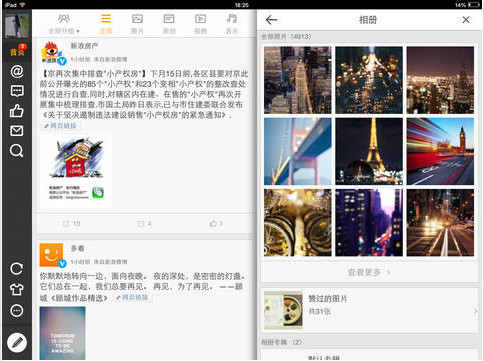This screenshot has height=361, width=484.
Task: Open the comments speech bubble icon
Action: (x=17, y=91)
